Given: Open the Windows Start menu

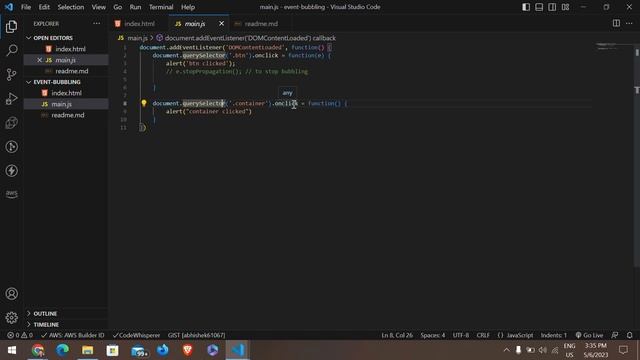Looking at the screenshot, I should 12,350.
